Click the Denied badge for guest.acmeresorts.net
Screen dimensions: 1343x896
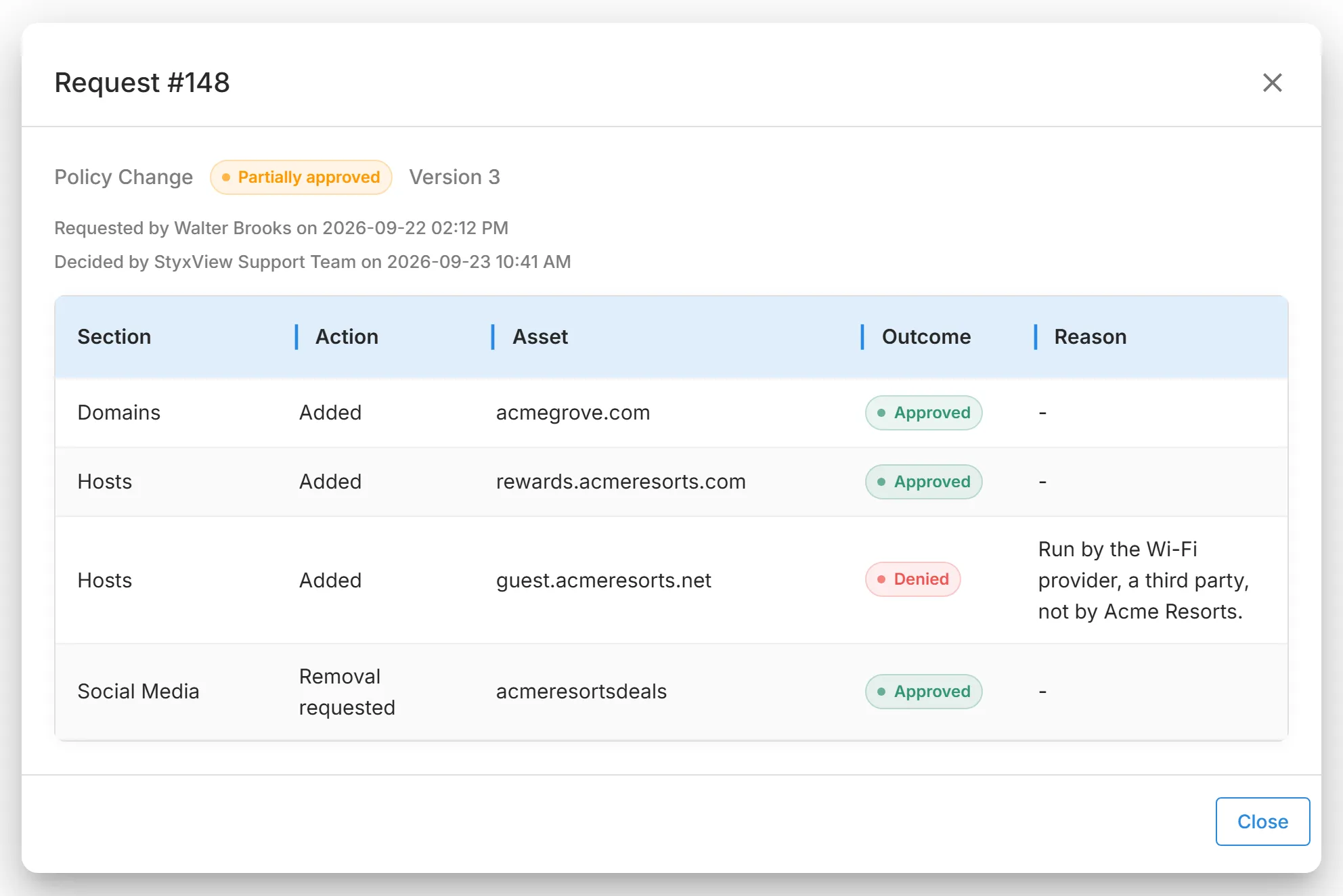[913, 579]
